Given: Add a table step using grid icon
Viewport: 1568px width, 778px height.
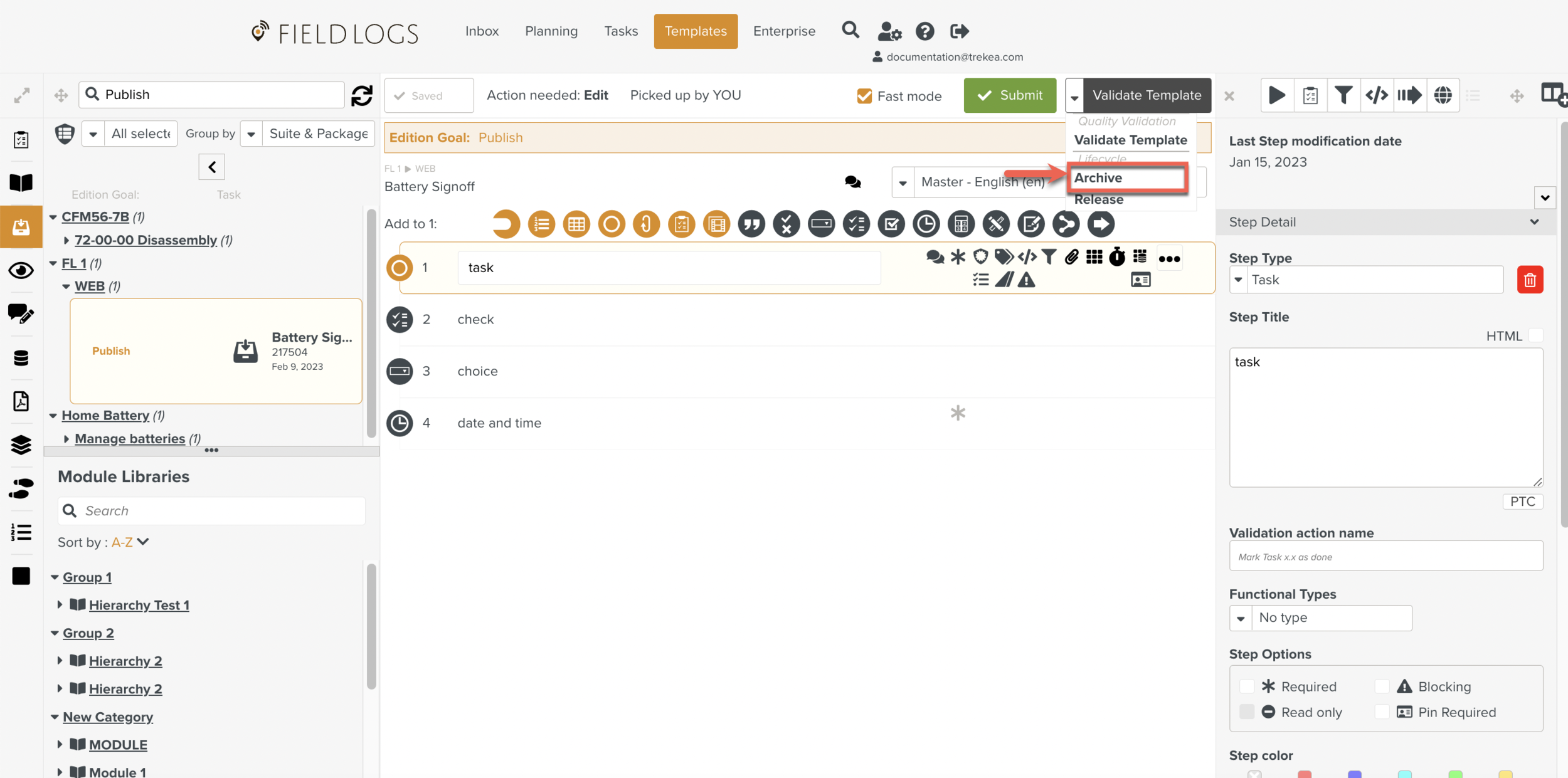Looking at the screenshot, I should click(576, 224).
